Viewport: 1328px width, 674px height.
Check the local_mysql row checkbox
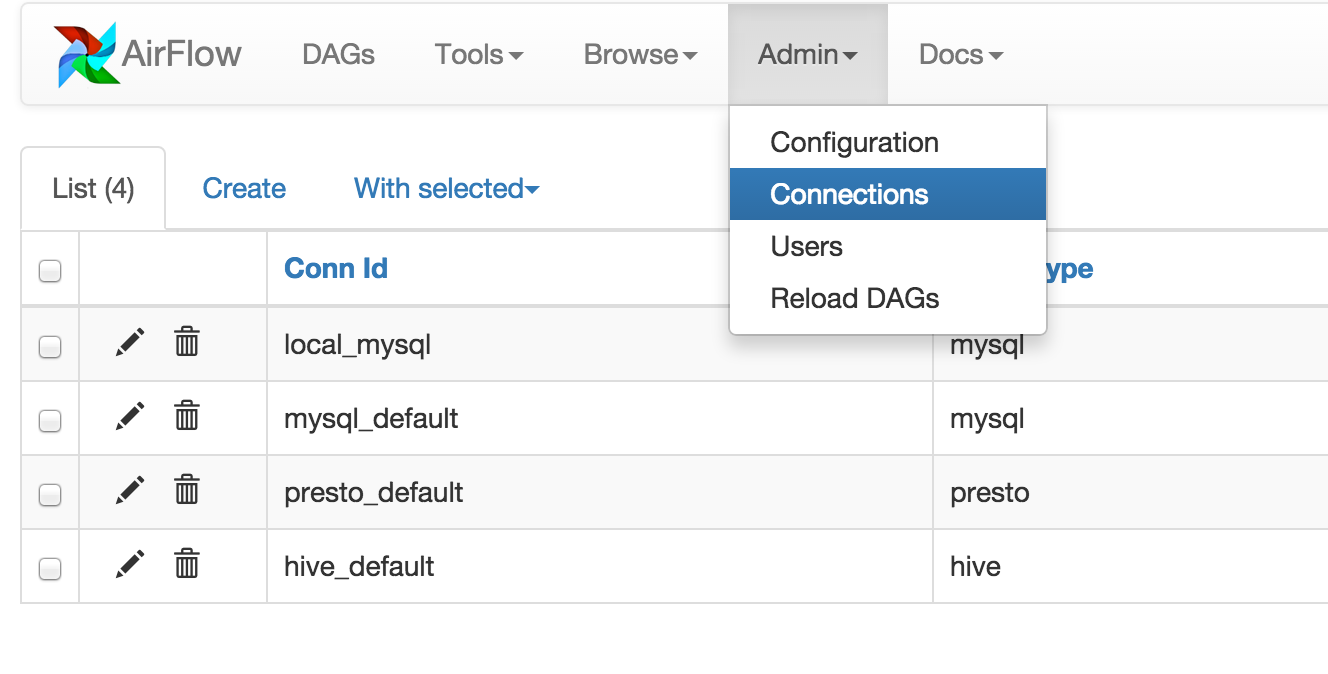pyautogui.click(x=50, y=347)
